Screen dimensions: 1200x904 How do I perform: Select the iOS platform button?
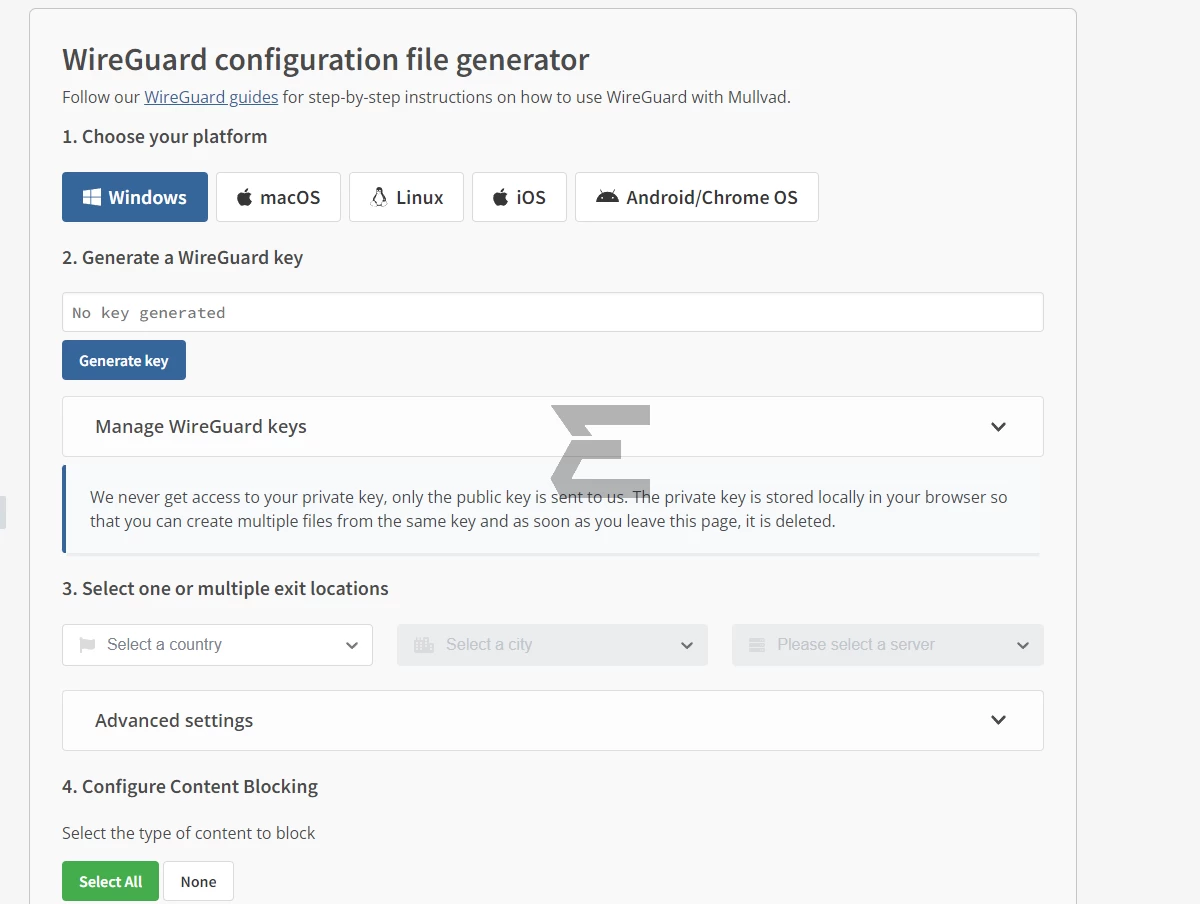[x=519, y=197]
